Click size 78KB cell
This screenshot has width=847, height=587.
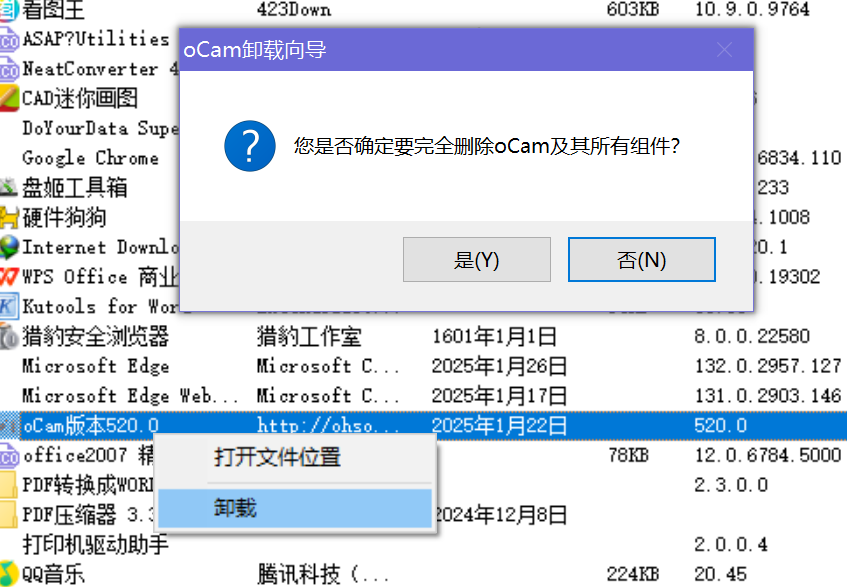click(628, 455)
